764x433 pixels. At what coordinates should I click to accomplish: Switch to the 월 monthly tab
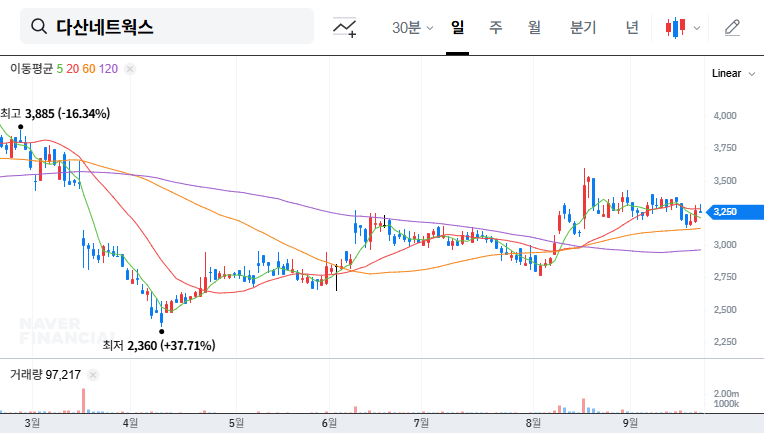[535, 27]
